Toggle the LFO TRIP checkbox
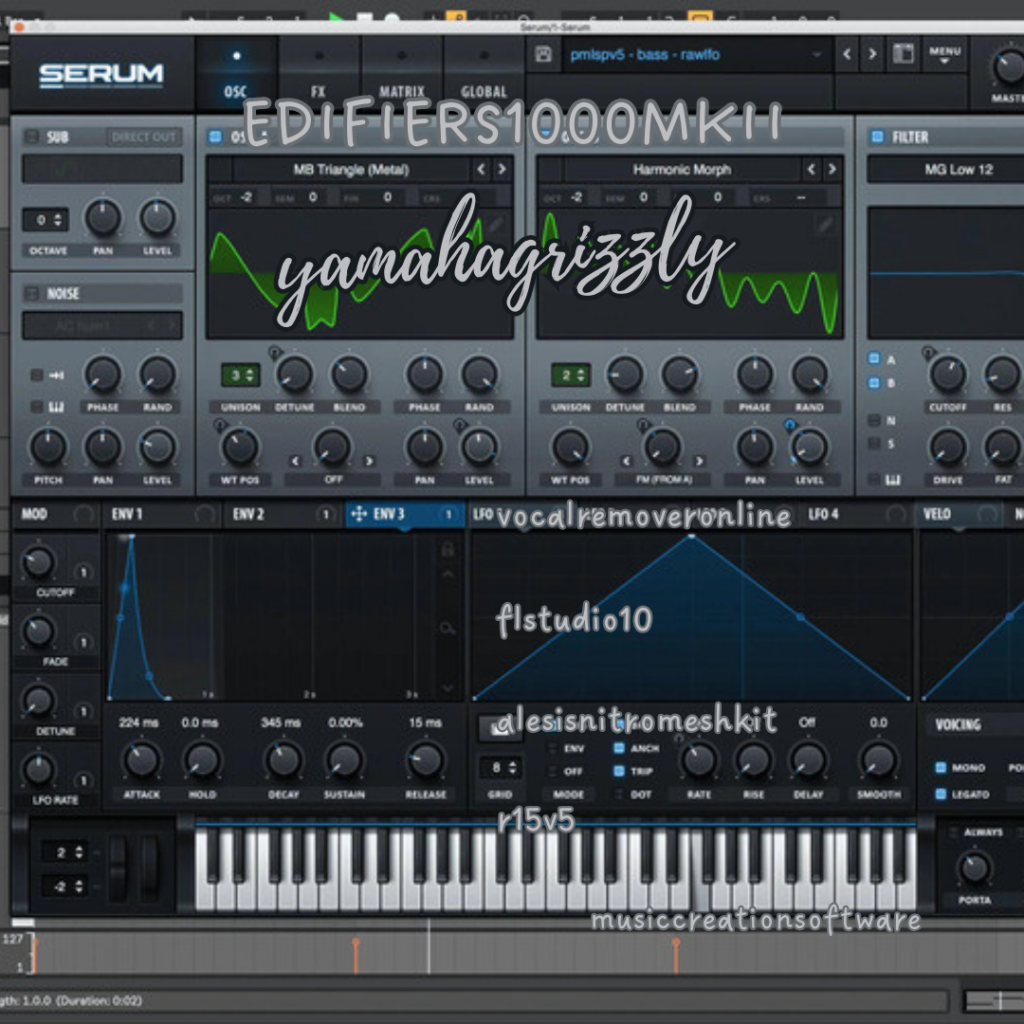Viewport: 1024px width, 1024px height. pos(619,771)
